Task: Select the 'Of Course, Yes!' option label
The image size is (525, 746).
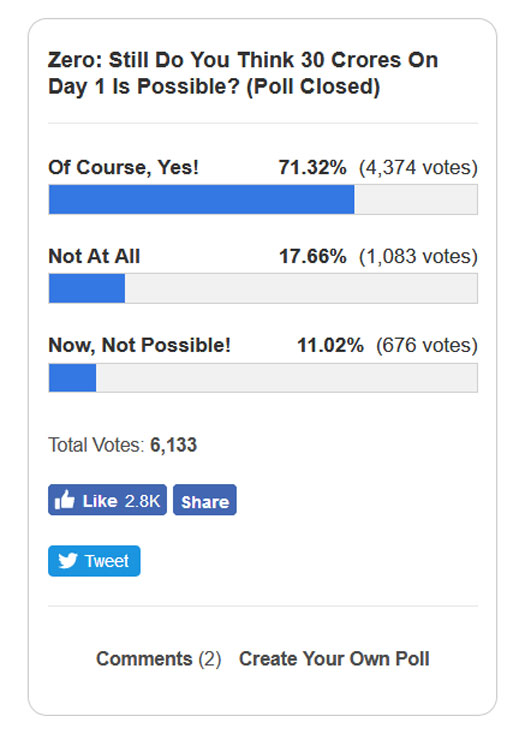Action: (x=123, y=167)
